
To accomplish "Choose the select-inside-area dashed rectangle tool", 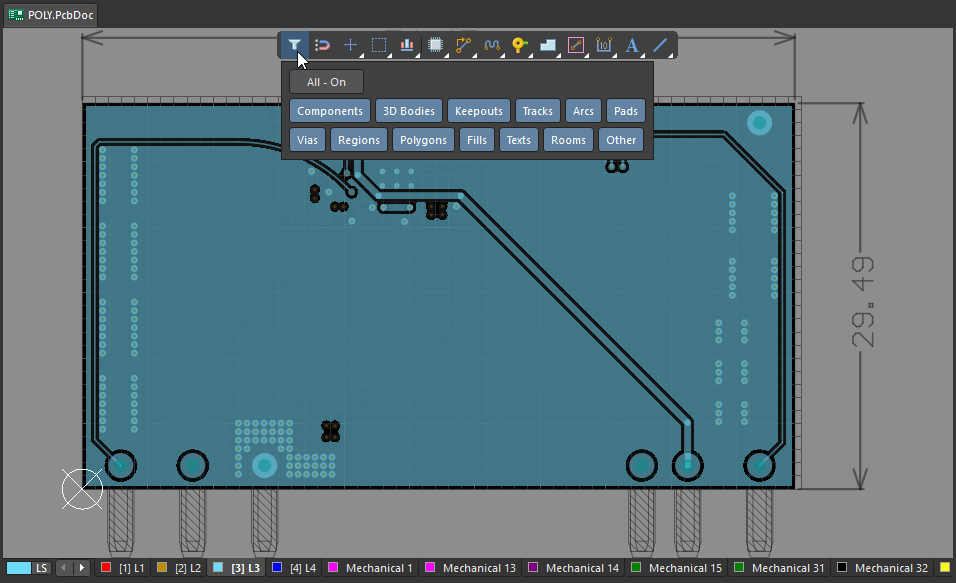I will [379, 45].
